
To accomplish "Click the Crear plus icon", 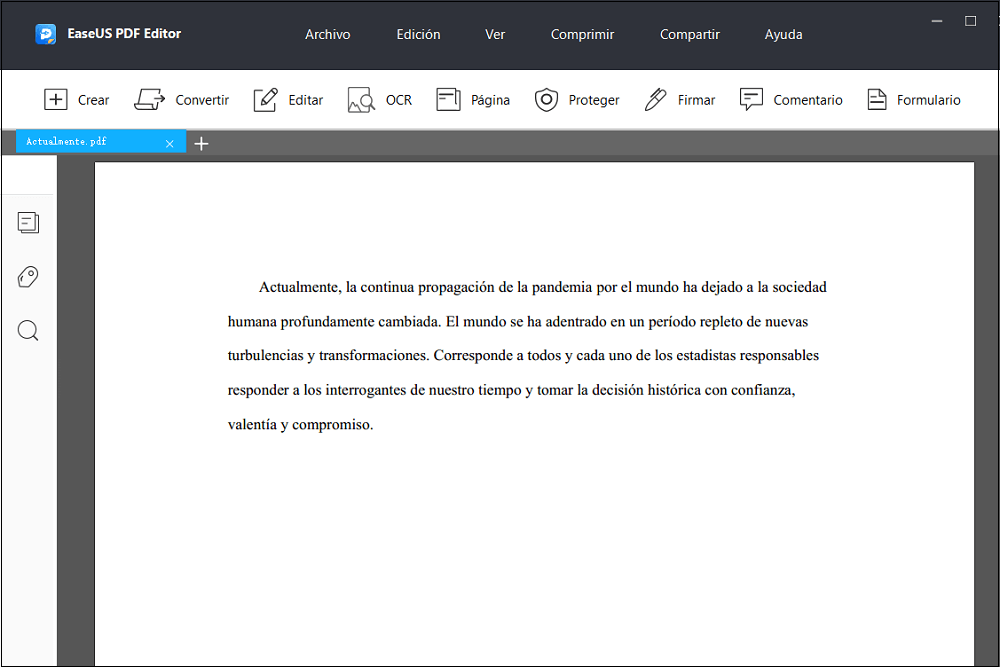I will (x=55, y=99).
